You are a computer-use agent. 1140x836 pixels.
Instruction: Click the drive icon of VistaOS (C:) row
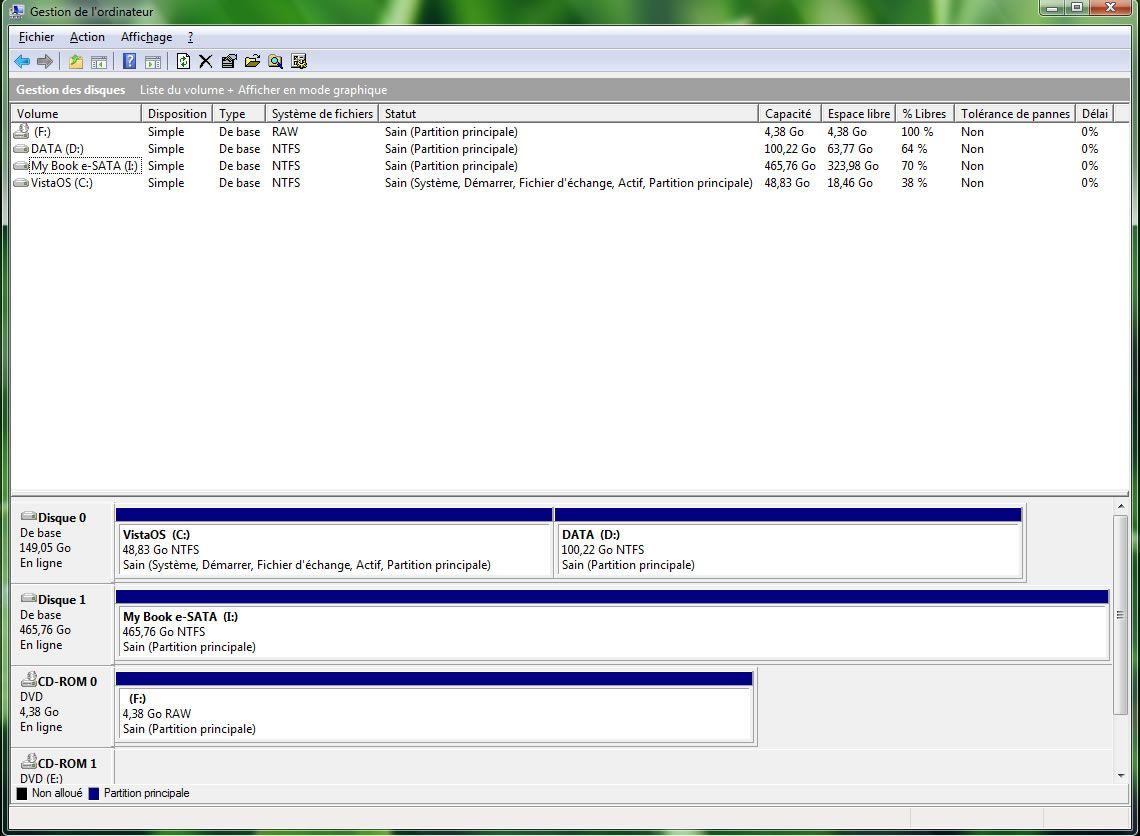click(21, 183)
